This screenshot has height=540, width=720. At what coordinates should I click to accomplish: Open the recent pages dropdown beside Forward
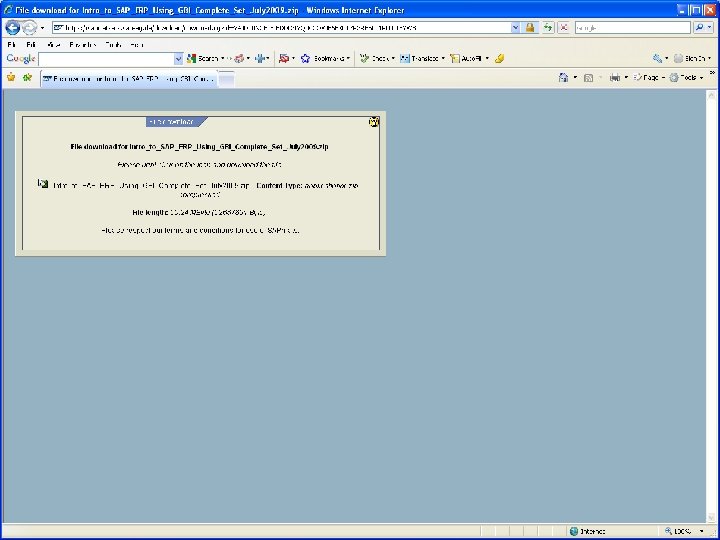pyautogui.click(x=43, y=28)
